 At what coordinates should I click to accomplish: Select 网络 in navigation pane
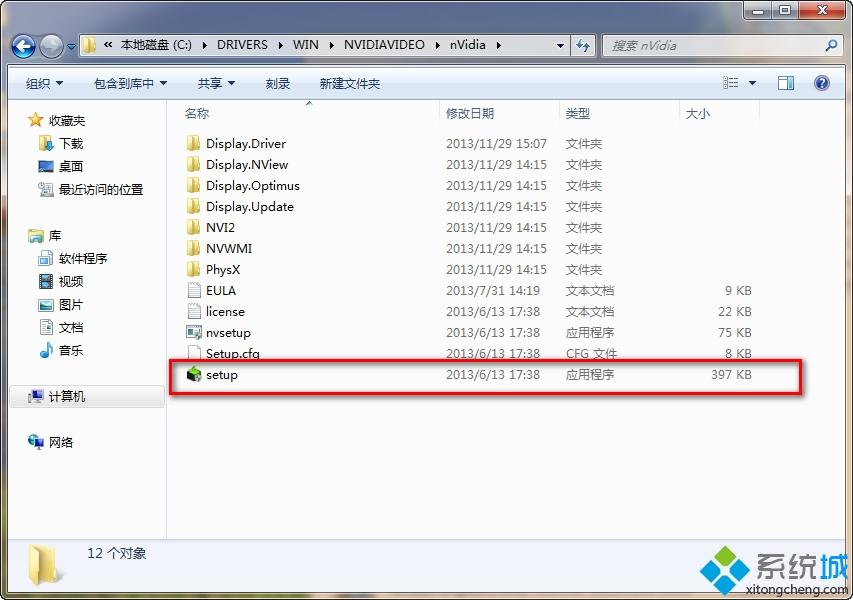pyautogui.click(x=51, y=442)
